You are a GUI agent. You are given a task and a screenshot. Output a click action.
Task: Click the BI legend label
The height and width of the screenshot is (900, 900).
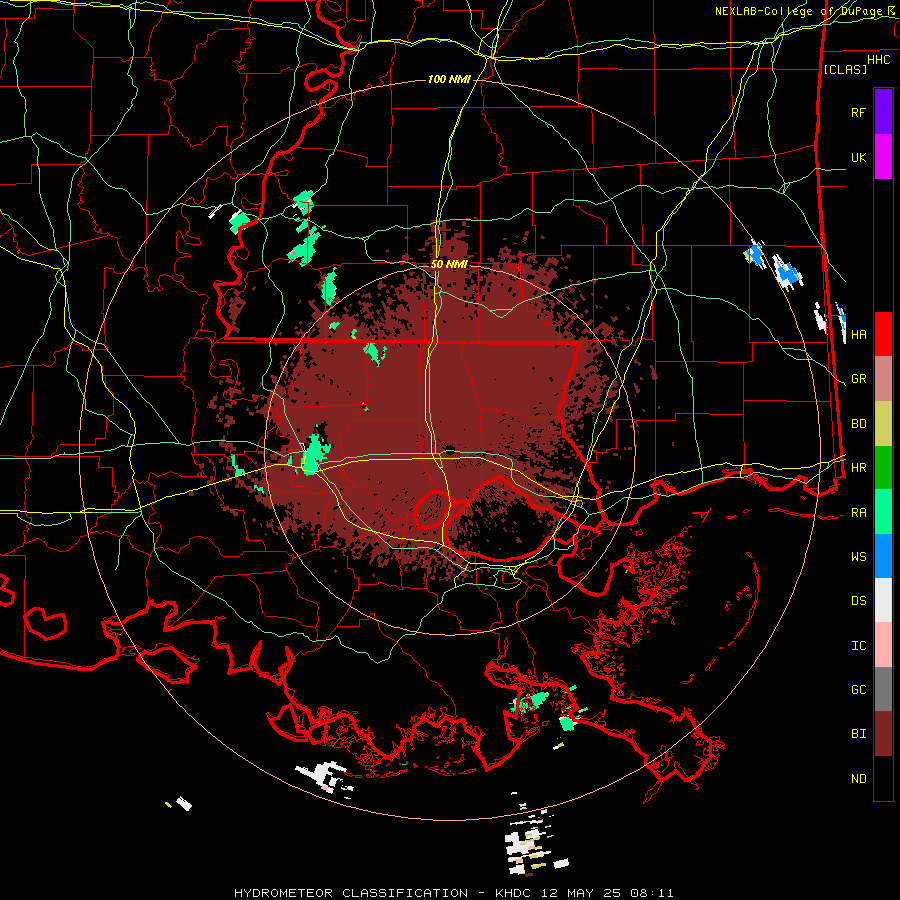click(x=858, y=734)
